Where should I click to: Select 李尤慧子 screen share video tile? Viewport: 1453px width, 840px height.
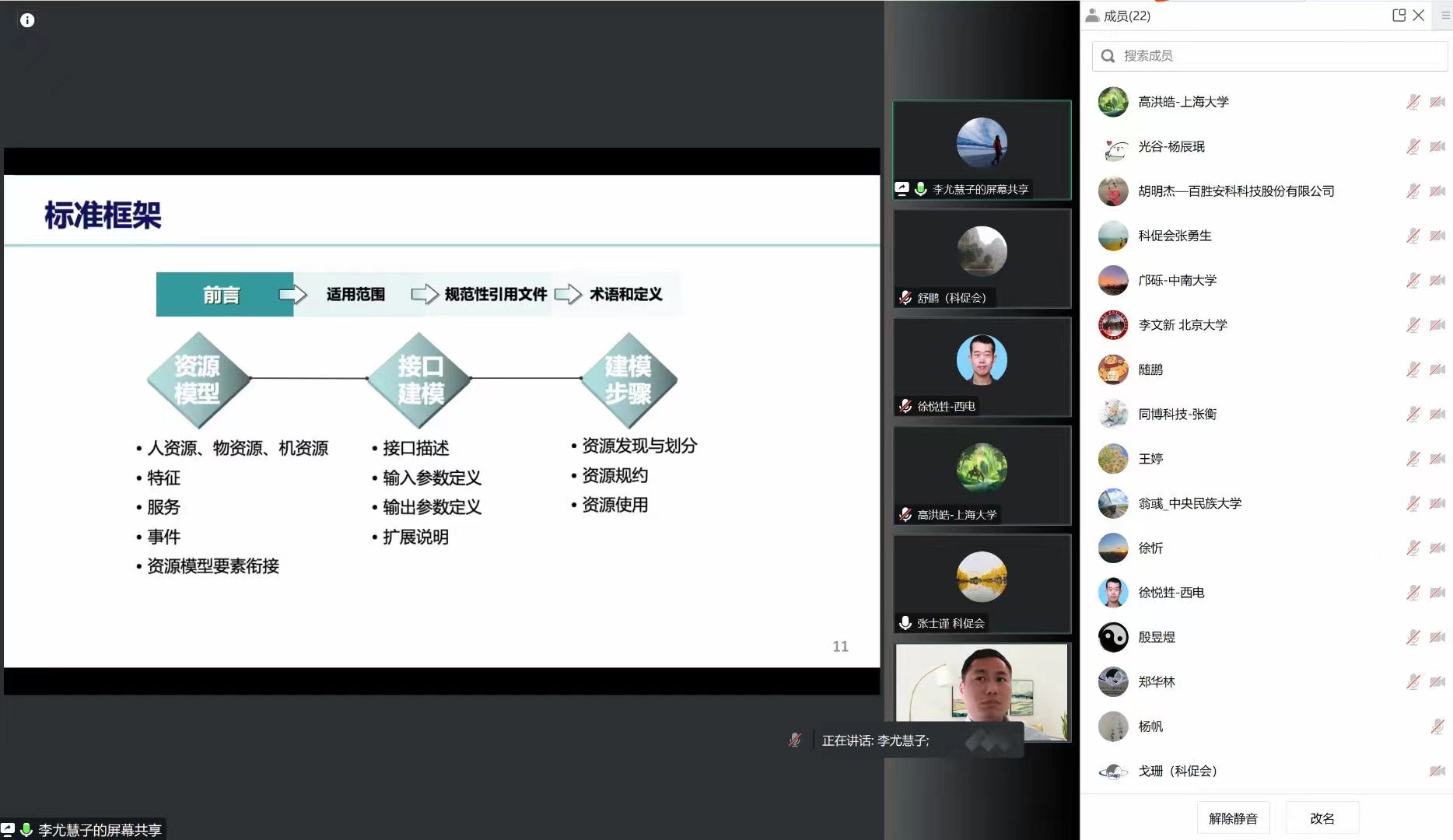(982, 149)
